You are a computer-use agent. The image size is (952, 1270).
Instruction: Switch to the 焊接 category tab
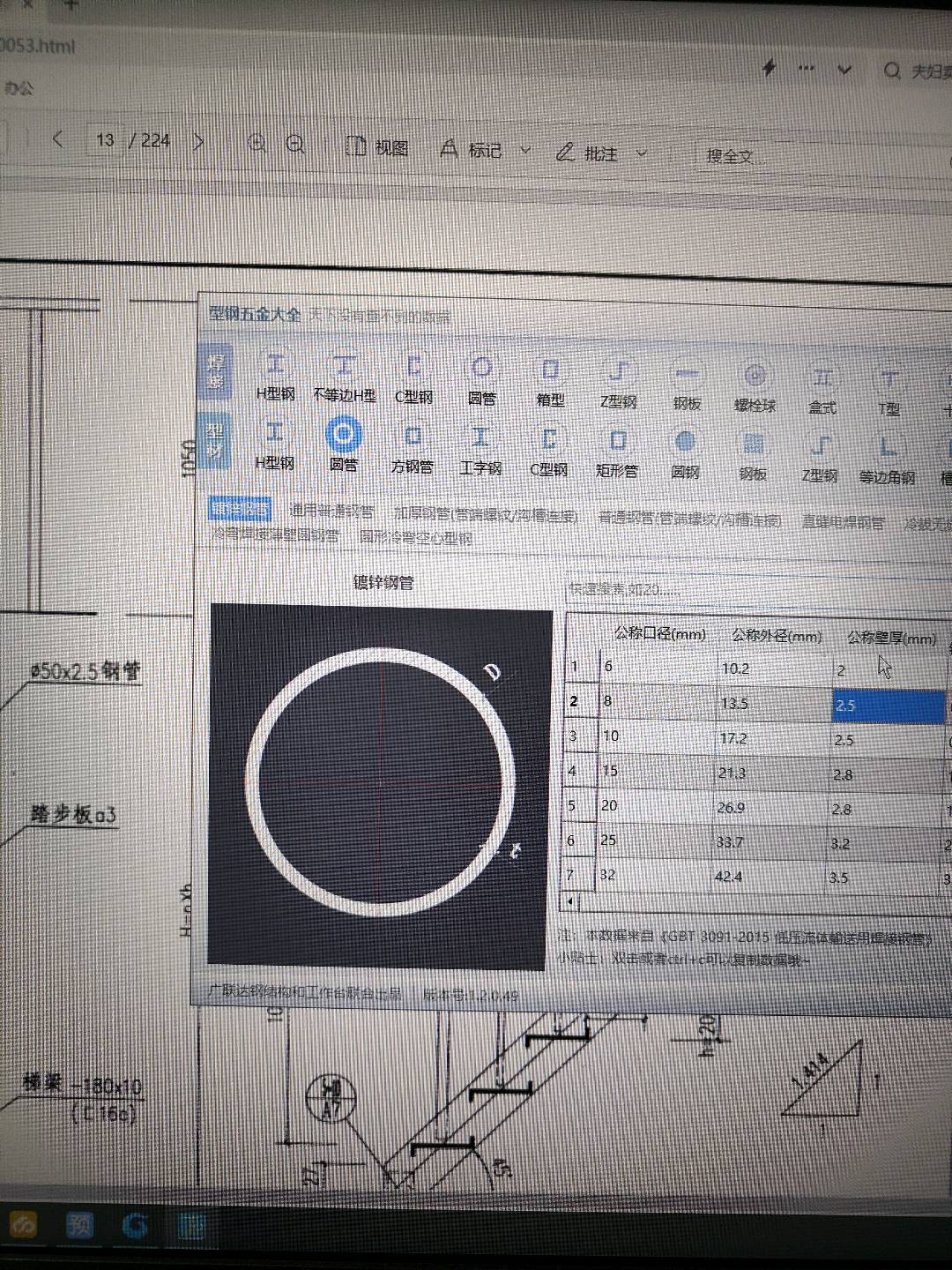(x=216, y=373)
